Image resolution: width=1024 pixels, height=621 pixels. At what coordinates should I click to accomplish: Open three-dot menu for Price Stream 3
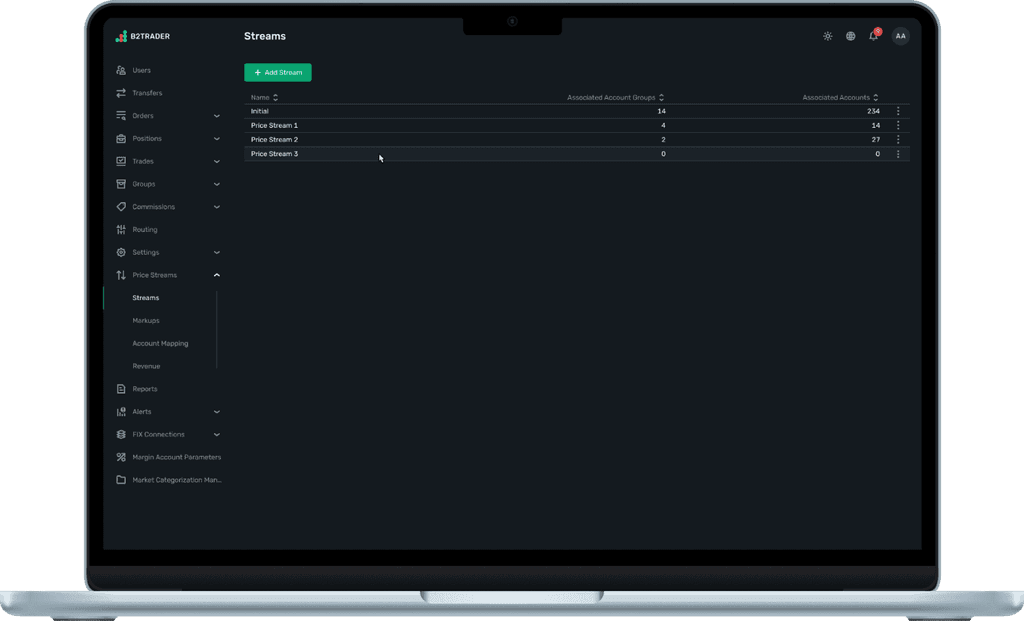click(898, 154)
